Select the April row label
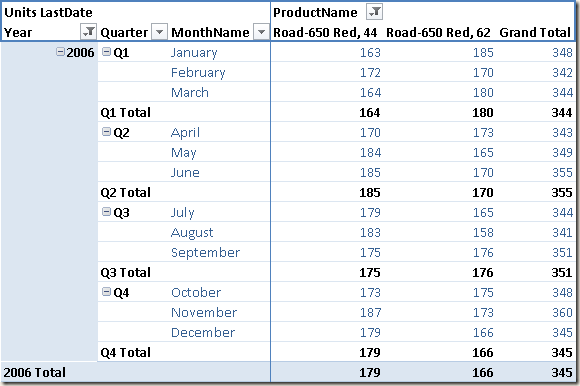Viewport: 580px width, 386px height. pyautogui.click(x=185, y=133)
